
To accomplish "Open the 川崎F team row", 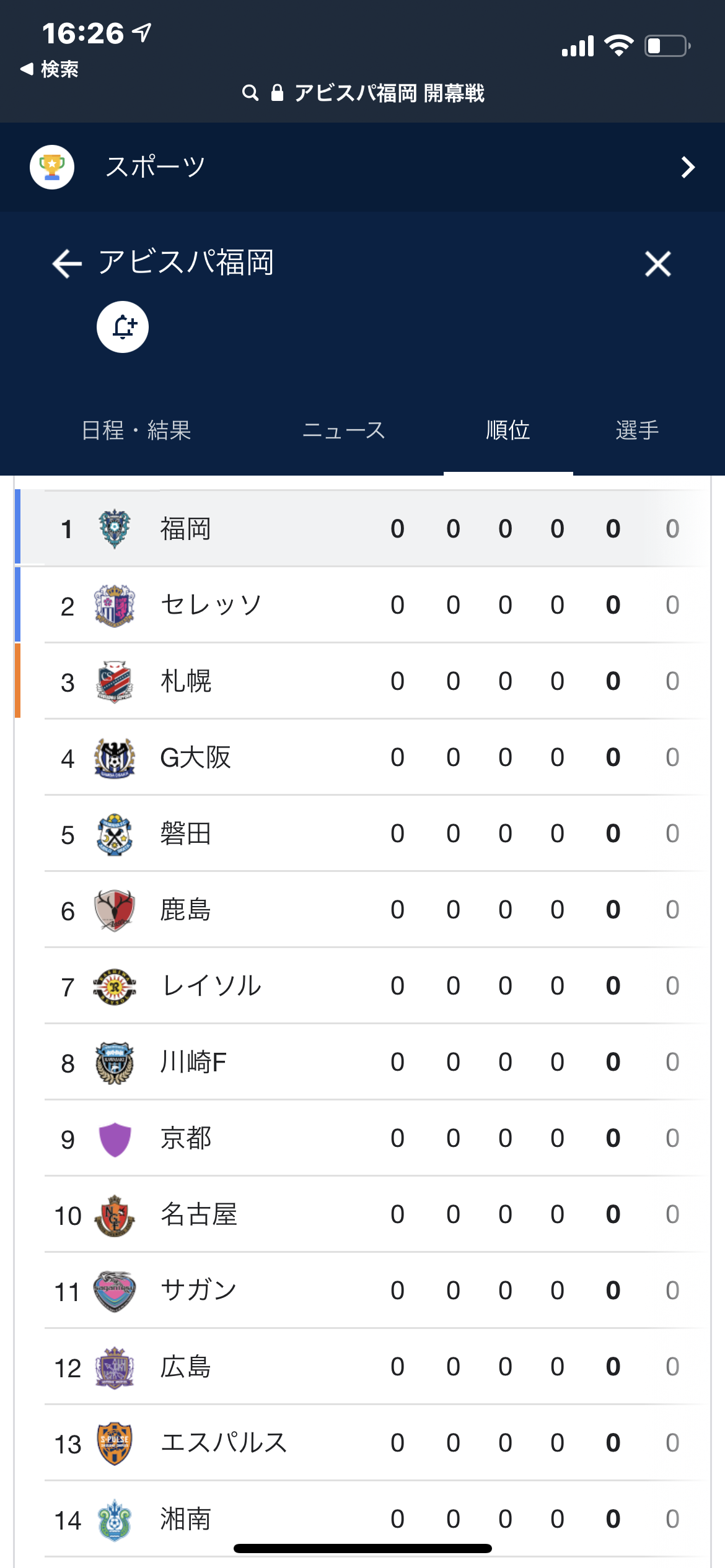I will coord(193,1062).
